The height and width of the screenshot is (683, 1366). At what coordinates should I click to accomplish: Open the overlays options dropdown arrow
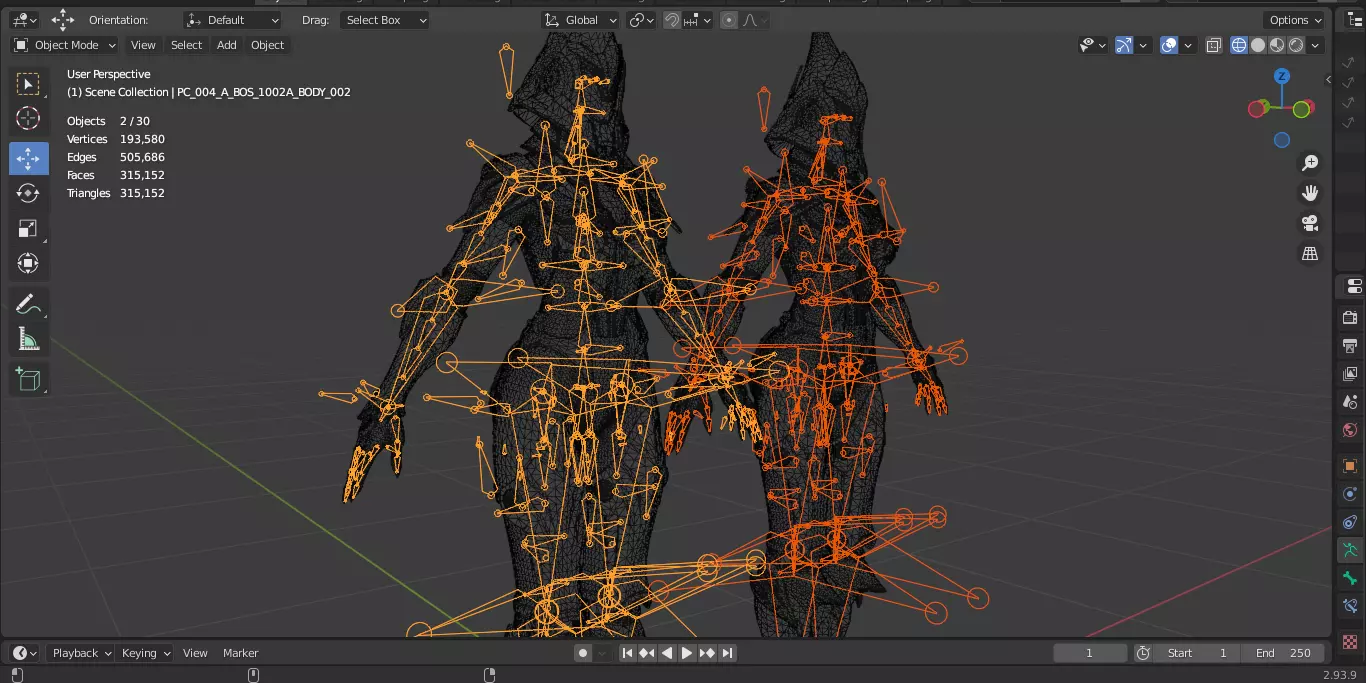click(1187, 45)
